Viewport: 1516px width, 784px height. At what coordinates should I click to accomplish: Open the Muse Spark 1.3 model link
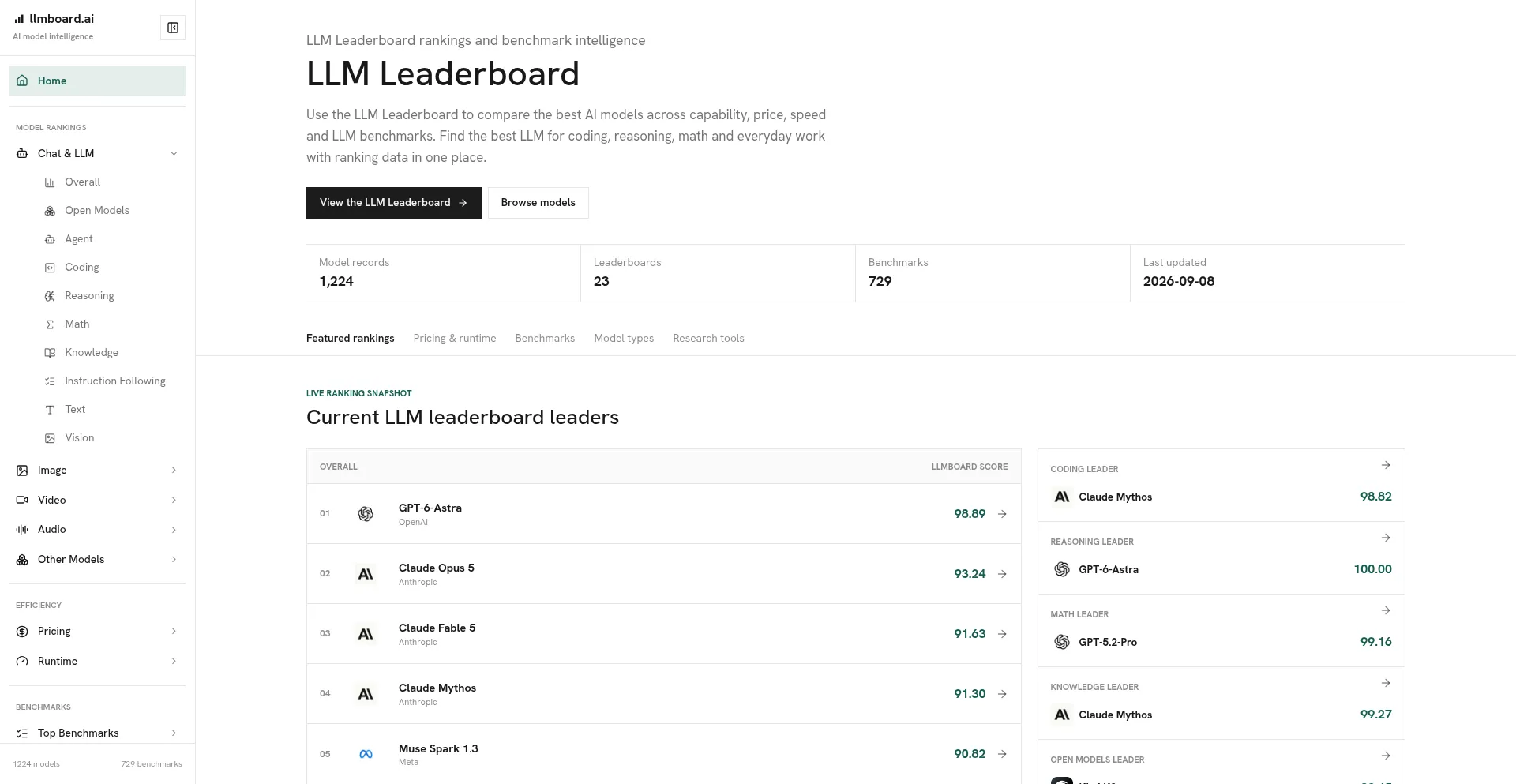pyautogui.click(x=438, y=748)
